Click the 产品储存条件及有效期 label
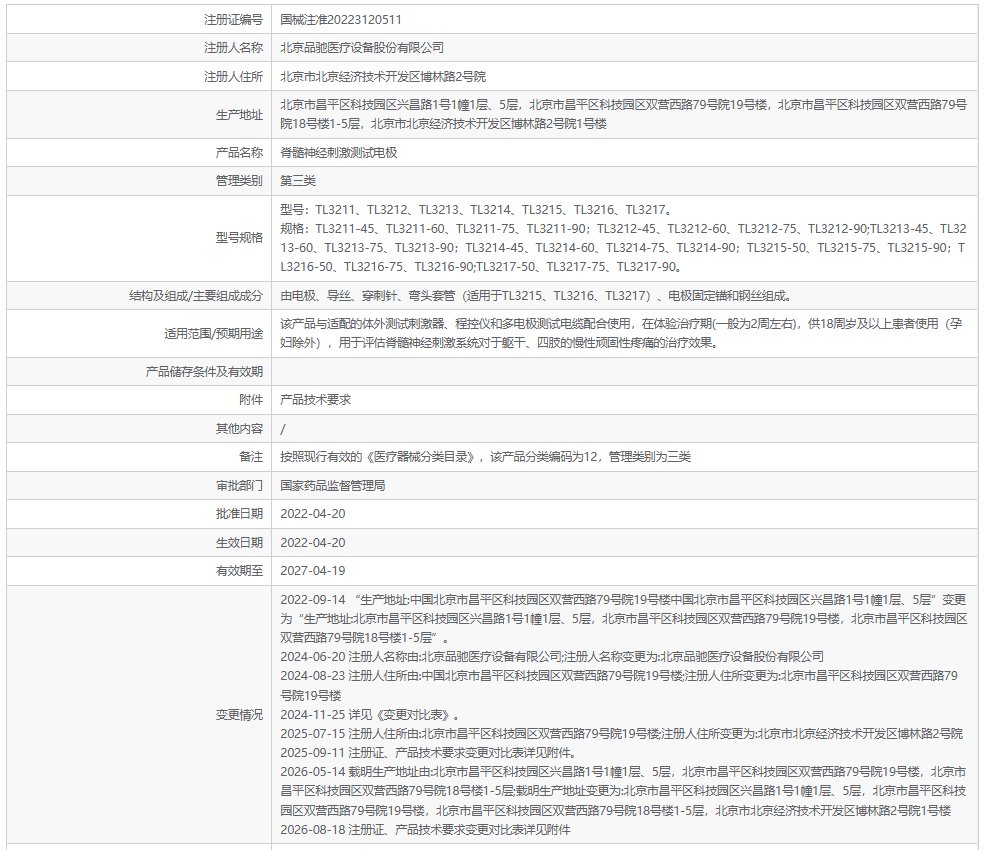This screenshot has width=985, height=850. point(204,371)
